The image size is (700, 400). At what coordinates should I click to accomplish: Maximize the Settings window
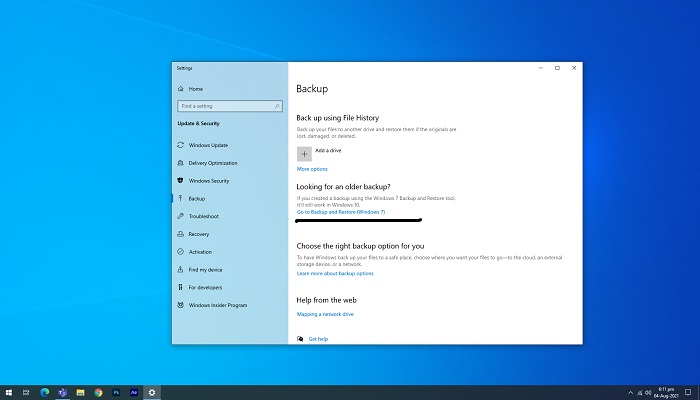coord(557,68)
